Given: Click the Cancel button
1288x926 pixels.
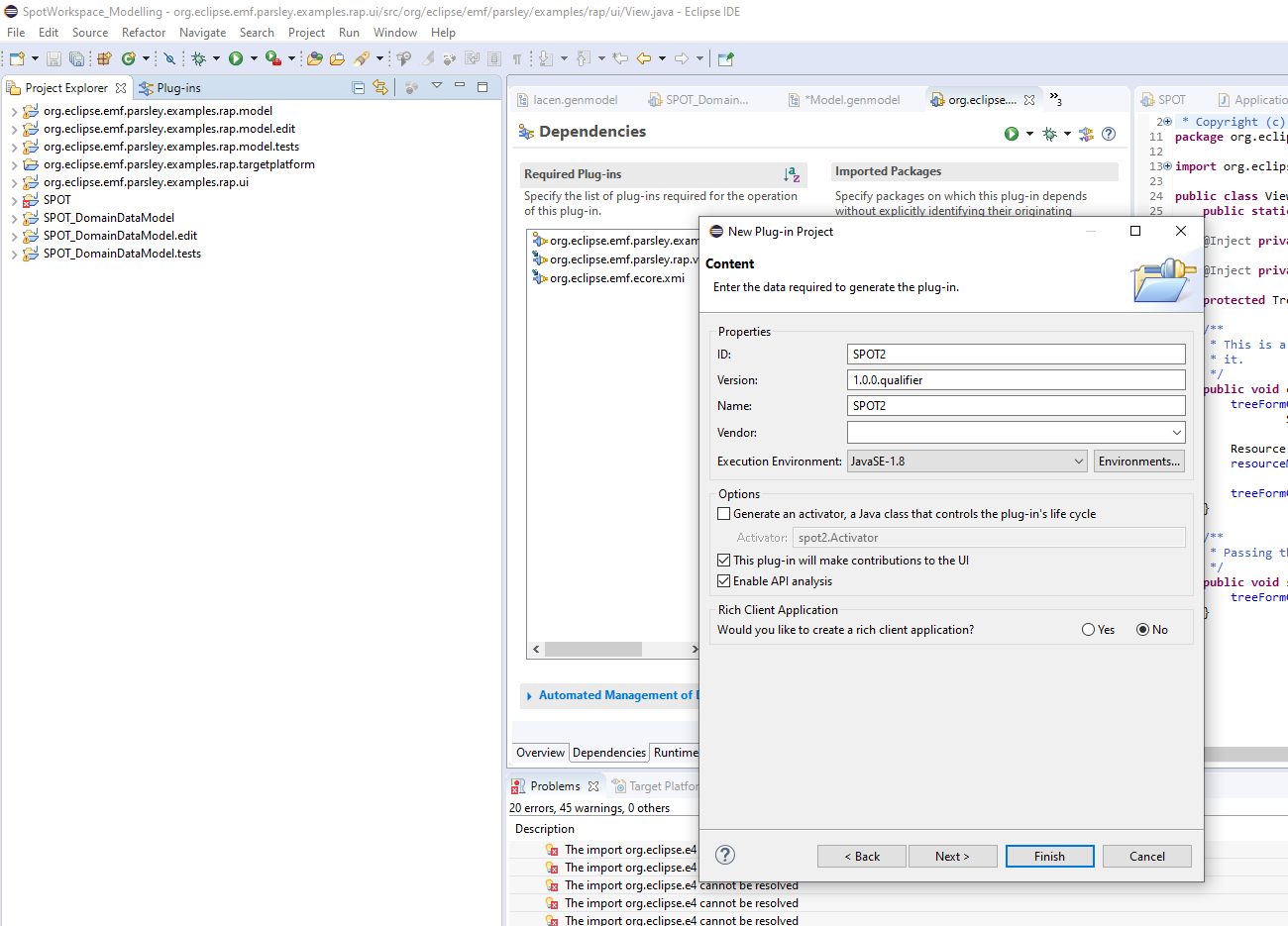Looking at the screenshot, I should click(1147, 857).
